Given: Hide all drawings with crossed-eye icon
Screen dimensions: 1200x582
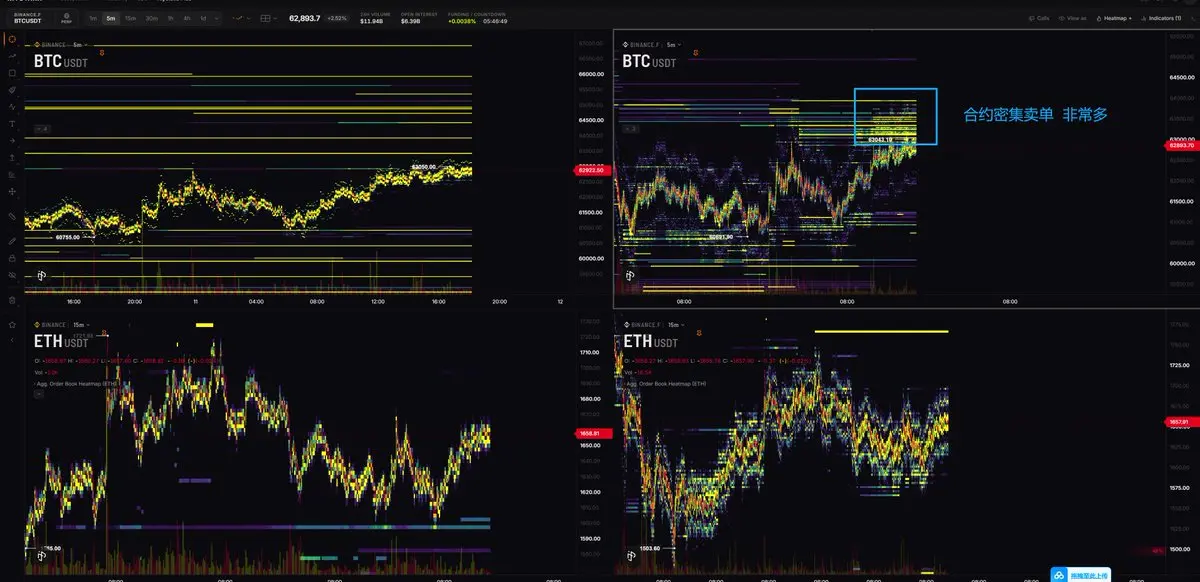Looking at the screenshot, I should [11, 274].
